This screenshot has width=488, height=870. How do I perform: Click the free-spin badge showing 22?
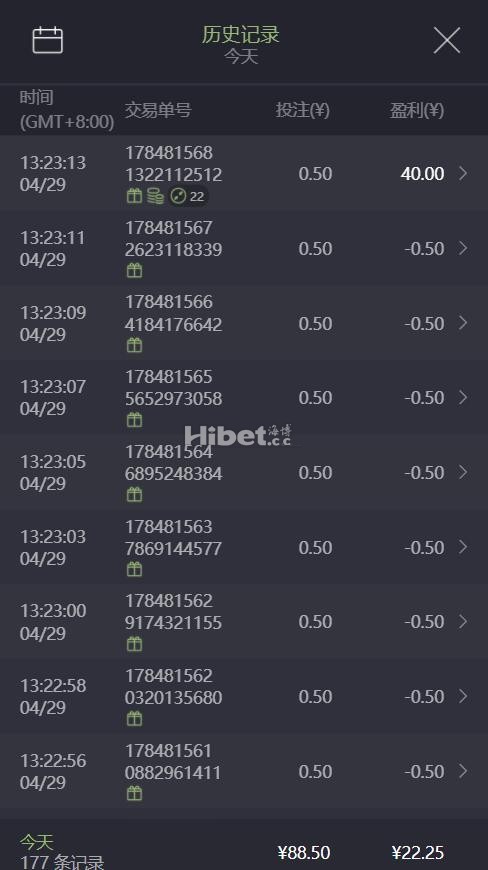pyautogui.click(x=188, y=196)
